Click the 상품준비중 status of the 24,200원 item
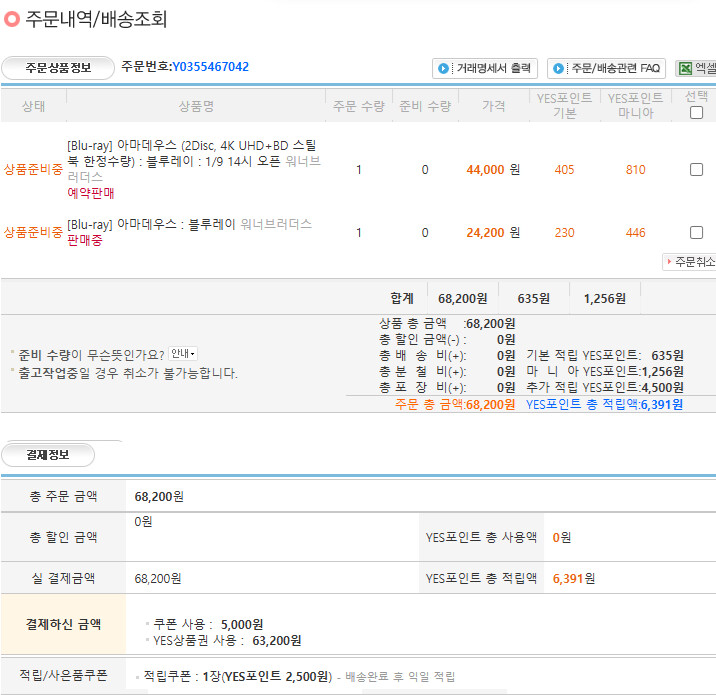The height and width of the screenshot is (695, 716). (x=33, y=232)
